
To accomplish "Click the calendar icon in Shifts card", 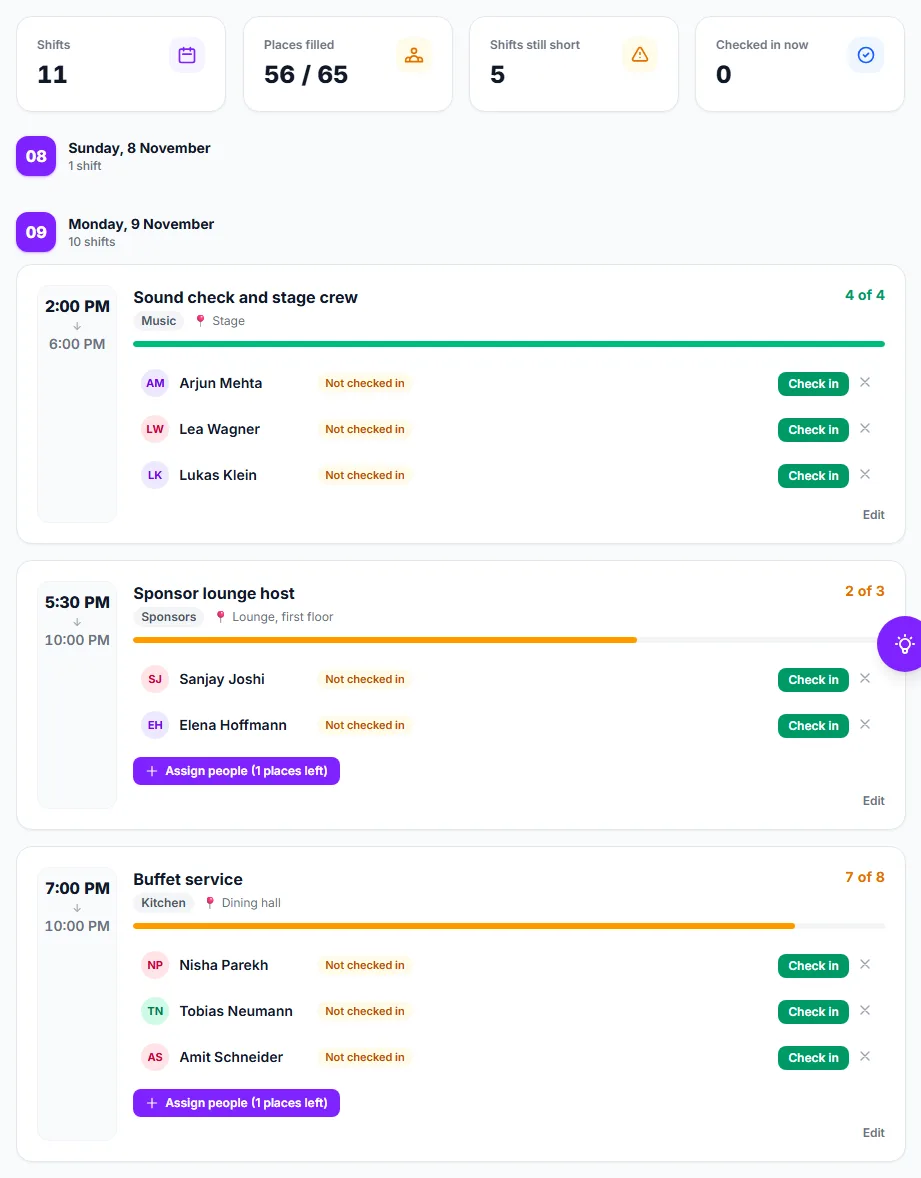I will coord(187,55).
